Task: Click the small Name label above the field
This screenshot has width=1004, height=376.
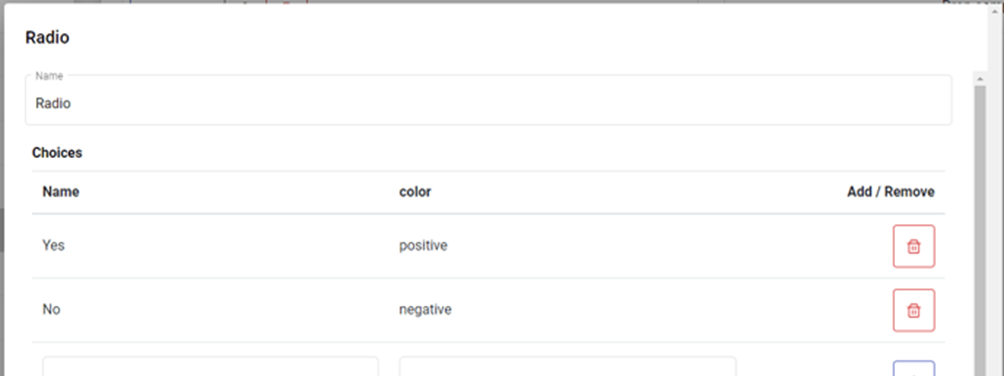Action: tap(49, 76)
